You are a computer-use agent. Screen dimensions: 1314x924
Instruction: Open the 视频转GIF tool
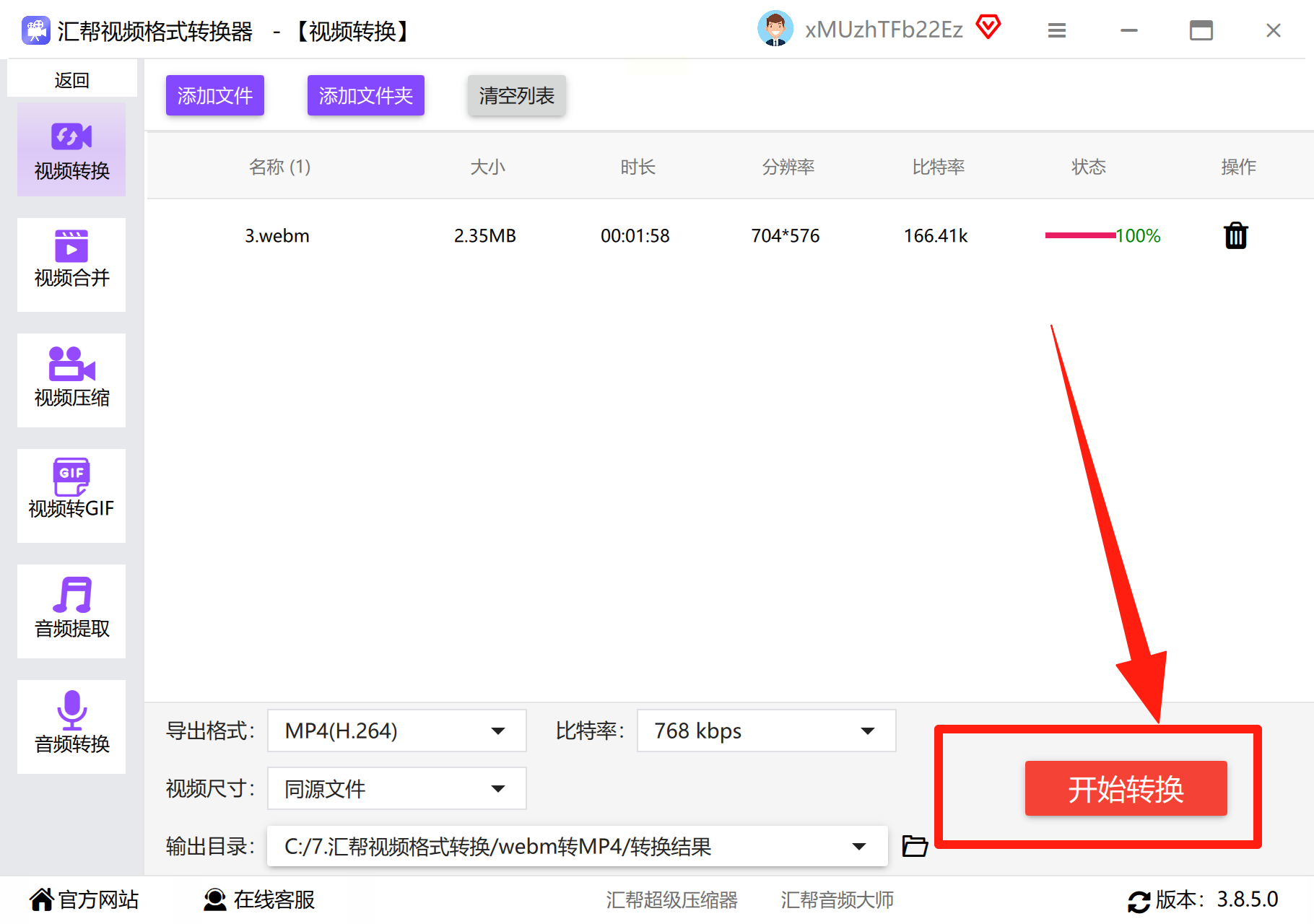(x=71, y=496)
